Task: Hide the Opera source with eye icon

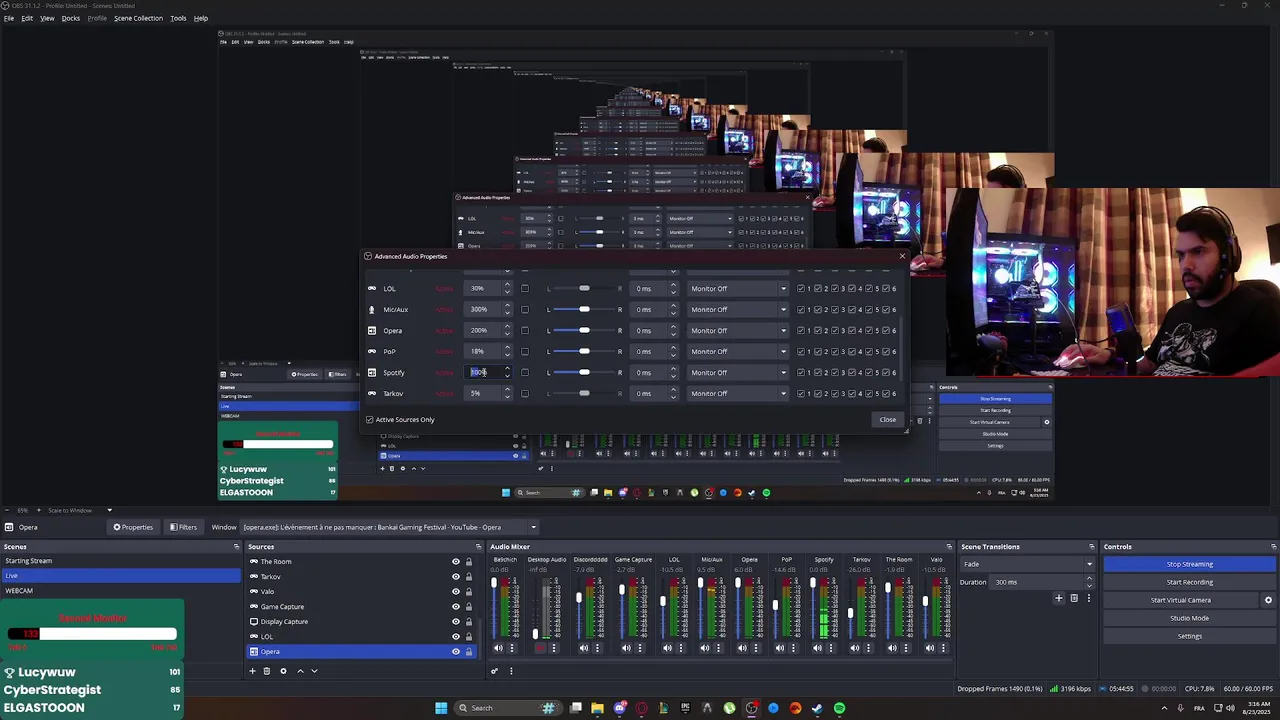Action: tap(455, 651)
